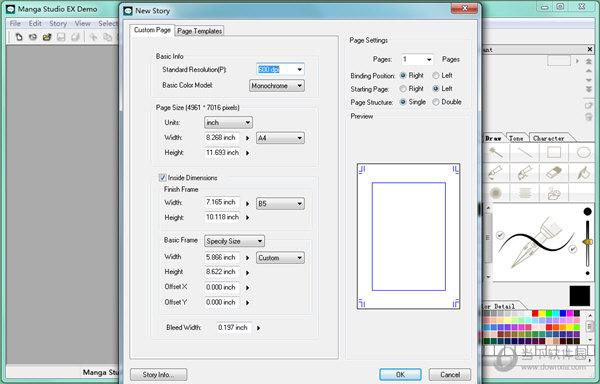Open the A4 page size preset dropdown
600x384 pixels.
(280, 138)
